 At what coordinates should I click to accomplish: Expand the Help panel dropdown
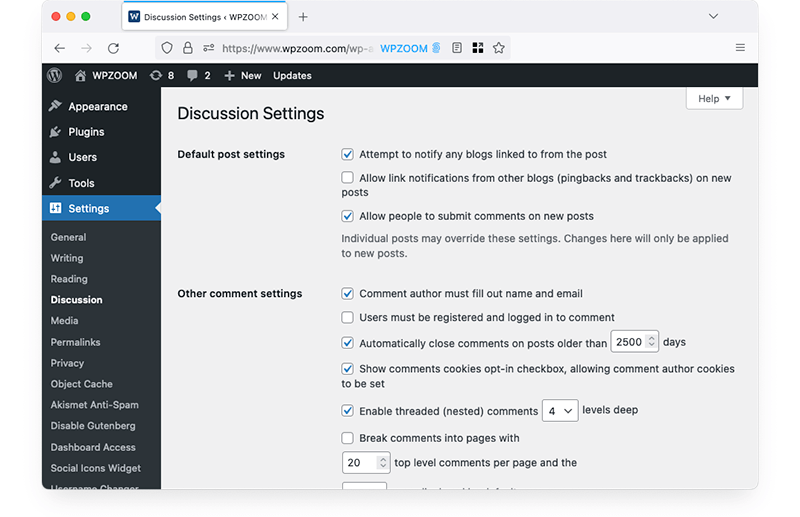(714, 99)
